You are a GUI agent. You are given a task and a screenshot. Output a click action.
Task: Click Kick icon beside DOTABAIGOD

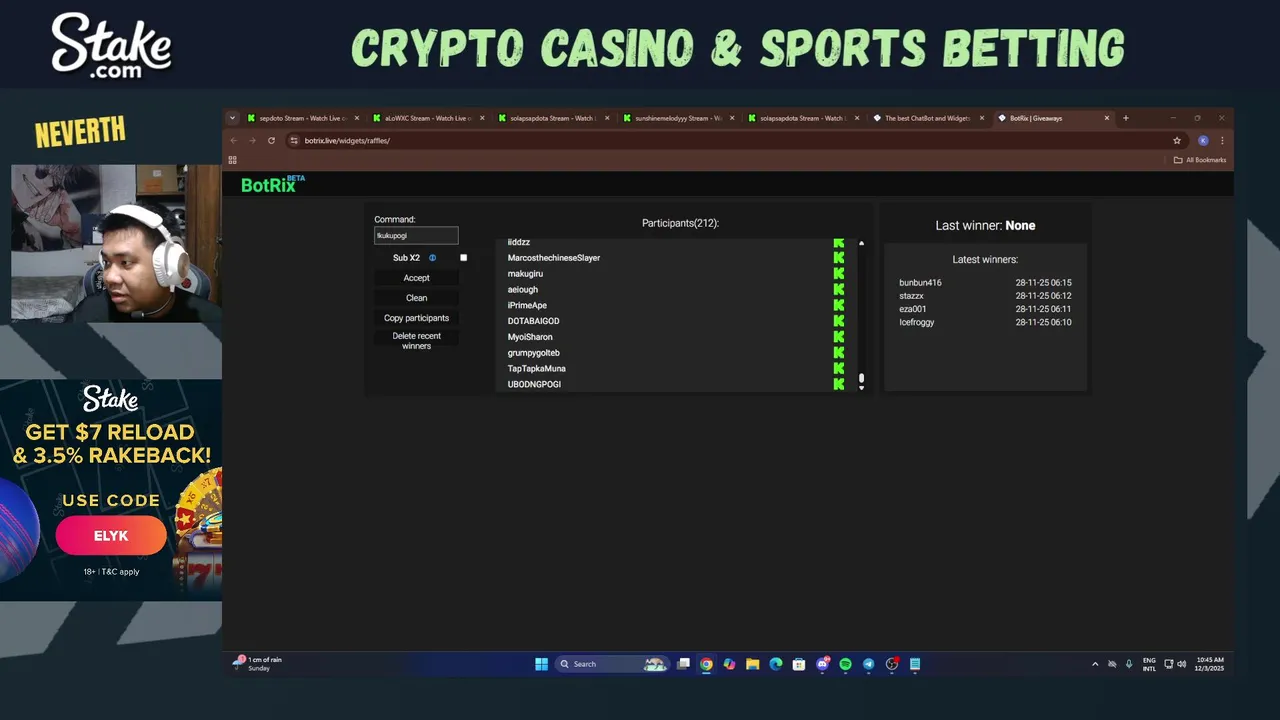click(838, 321)
